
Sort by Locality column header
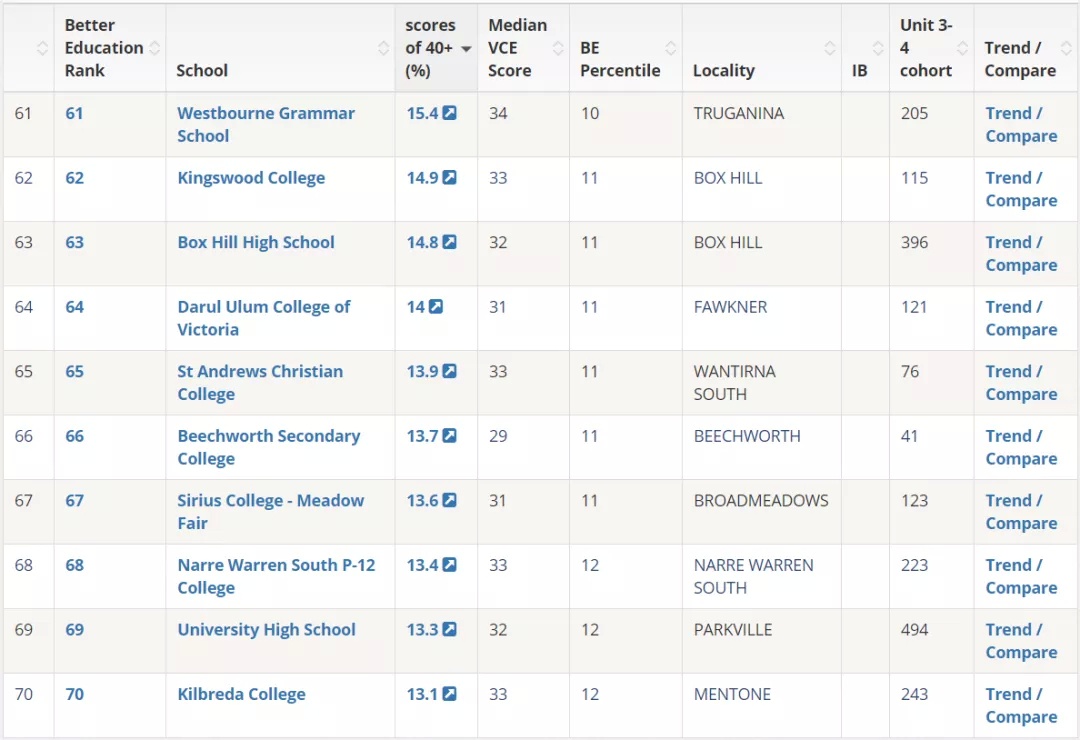830,48
